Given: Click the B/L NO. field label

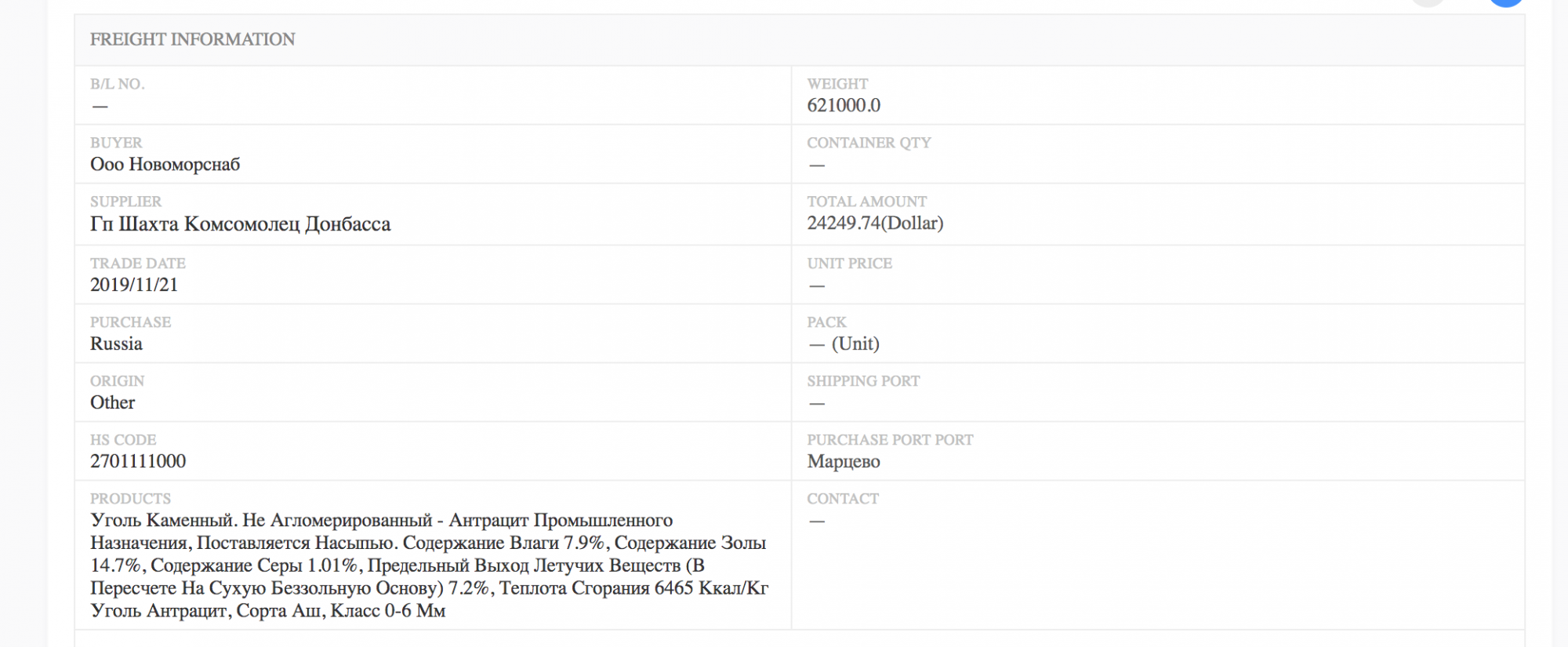Looking at the screenshot, I should [x=118, y=84].
